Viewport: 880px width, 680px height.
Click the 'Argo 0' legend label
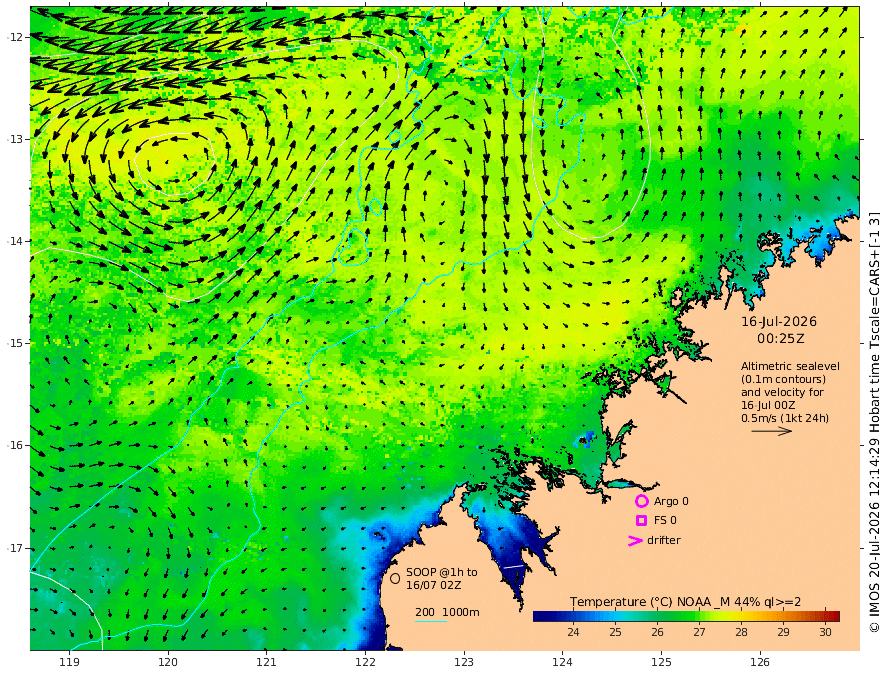point(671,501)
